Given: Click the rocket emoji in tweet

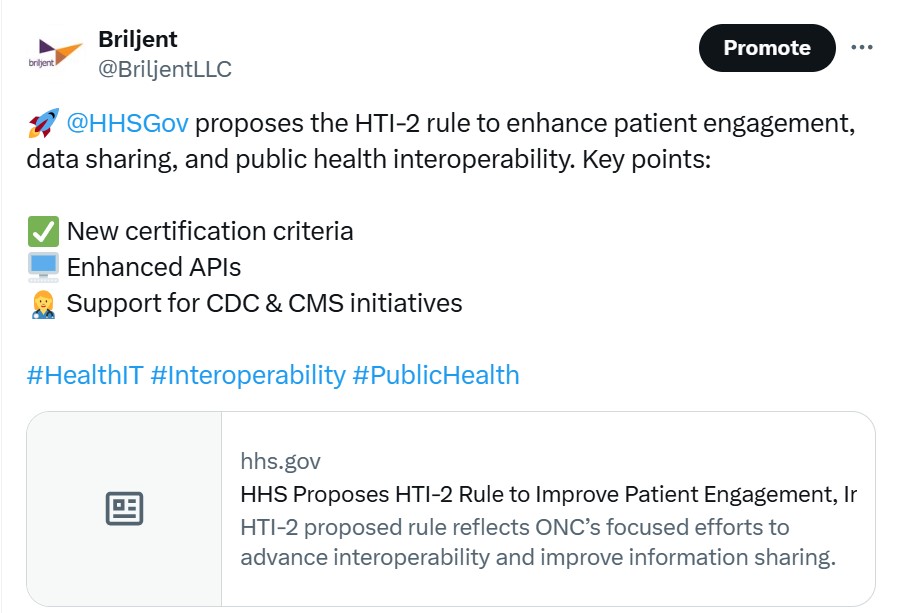Looking at the screenshot, I should click(x=44, y=123).
